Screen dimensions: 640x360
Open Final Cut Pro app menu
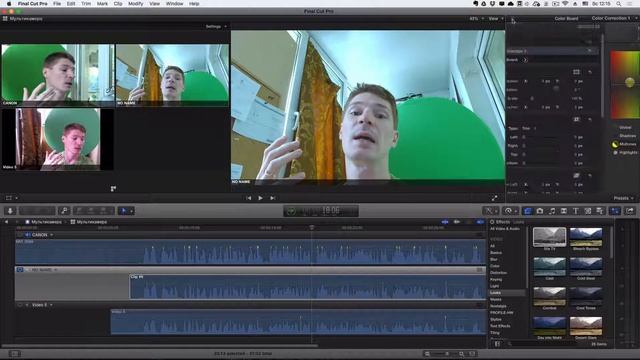(x=32, y=3)
